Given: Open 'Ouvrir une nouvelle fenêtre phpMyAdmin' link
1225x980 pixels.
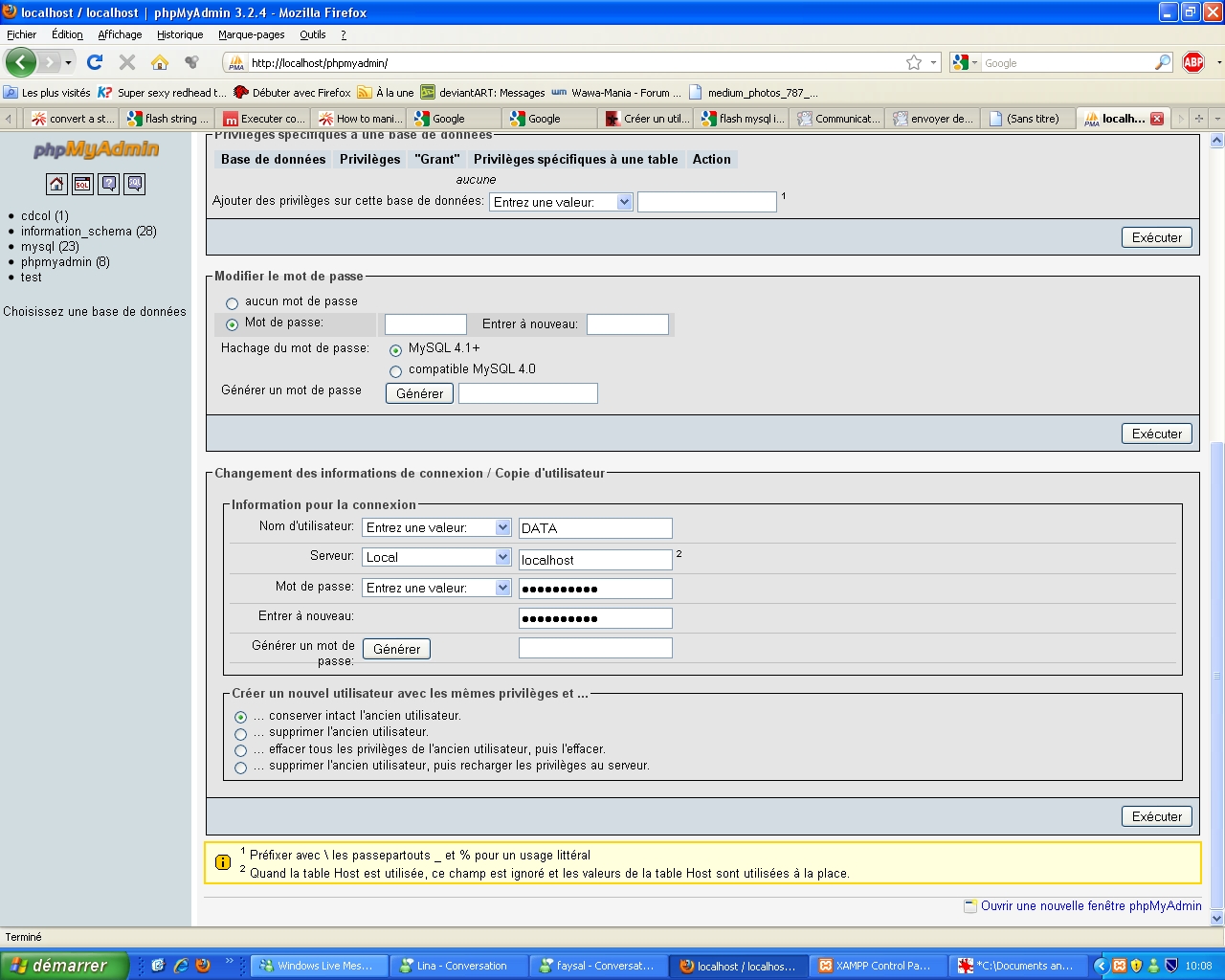Looking at the screenshot, I should click(1090, 905).
